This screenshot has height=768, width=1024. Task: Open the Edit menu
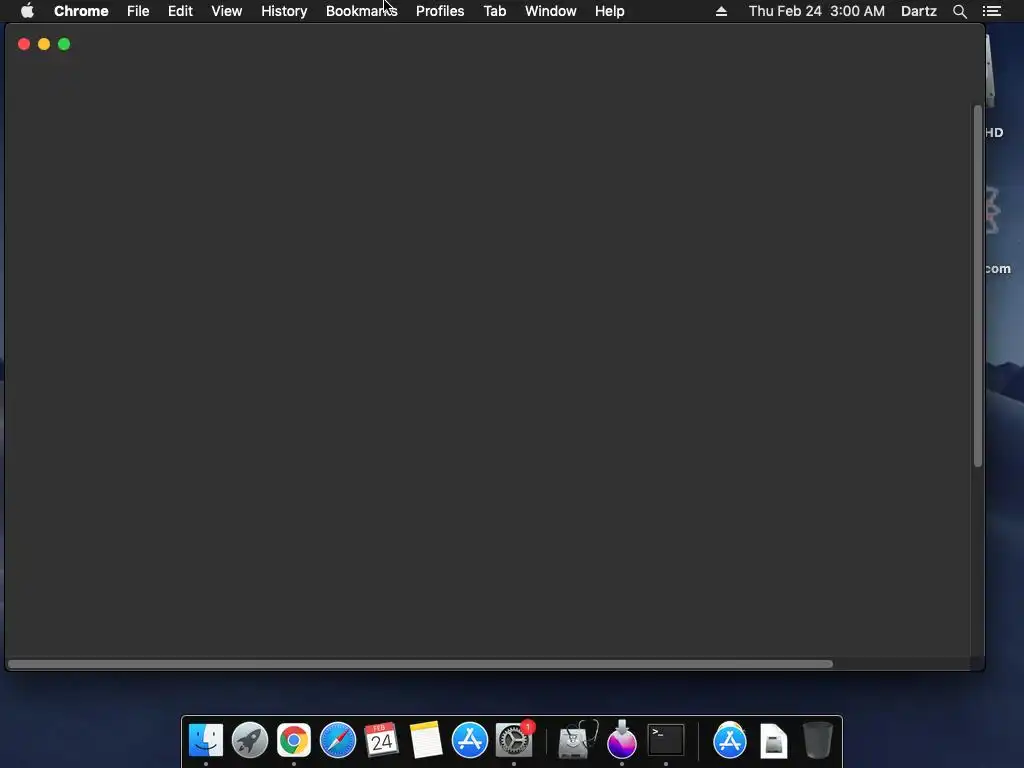point(180,11)
